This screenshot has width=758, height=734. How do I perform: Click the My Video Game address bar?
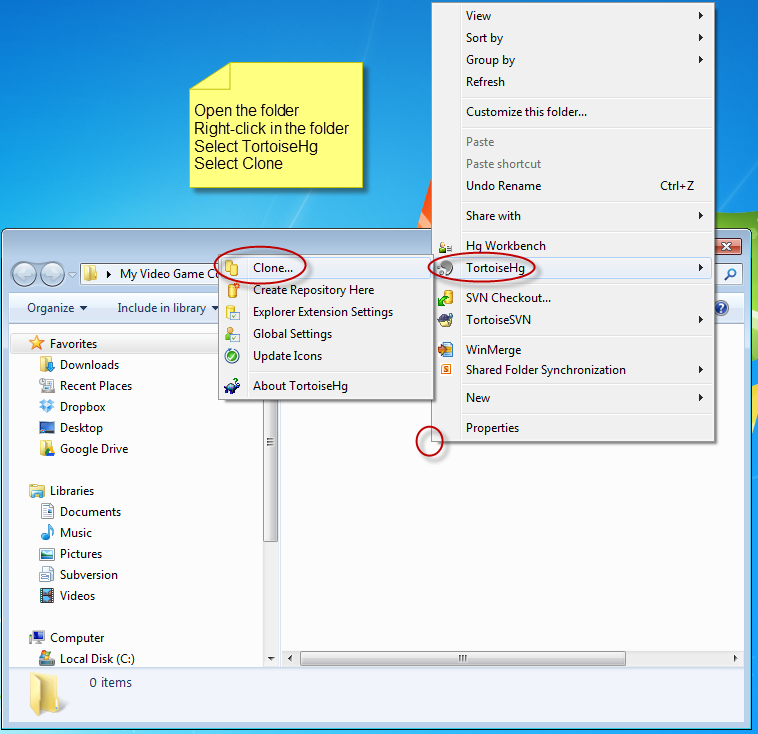pyautogui.click(x=151, y=274)
